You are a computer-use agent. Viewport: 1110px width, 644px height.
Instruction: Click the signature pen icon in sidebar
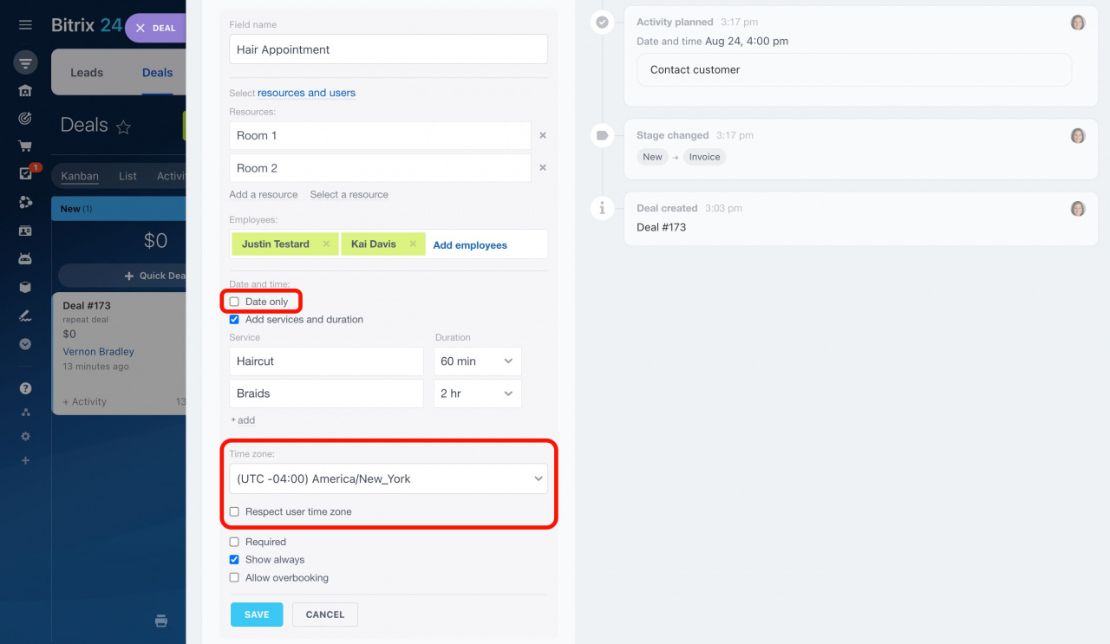tap(25, 316)
